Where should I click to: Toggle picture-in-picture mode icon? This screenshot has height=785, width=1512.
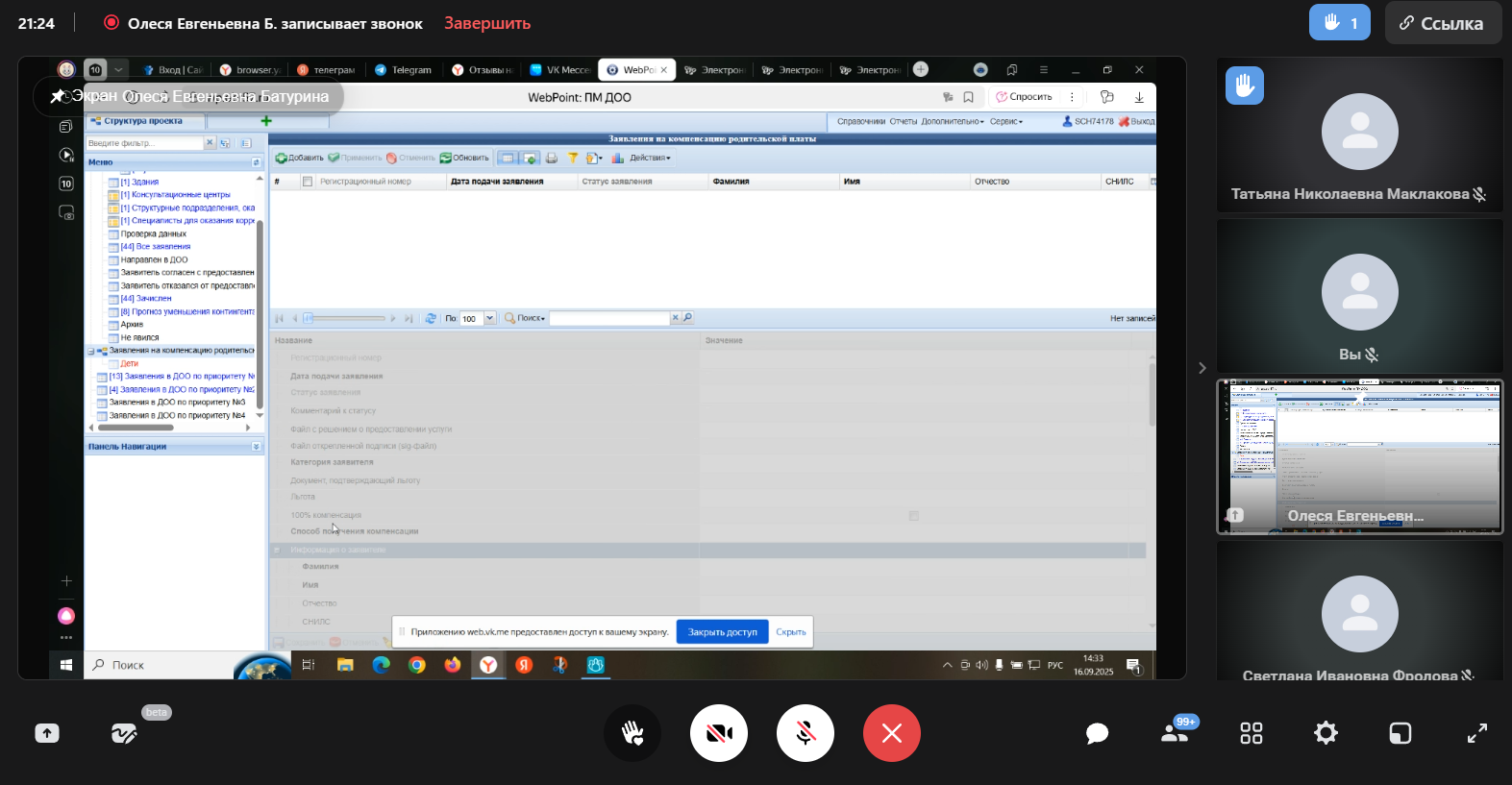pos(1400,733)
